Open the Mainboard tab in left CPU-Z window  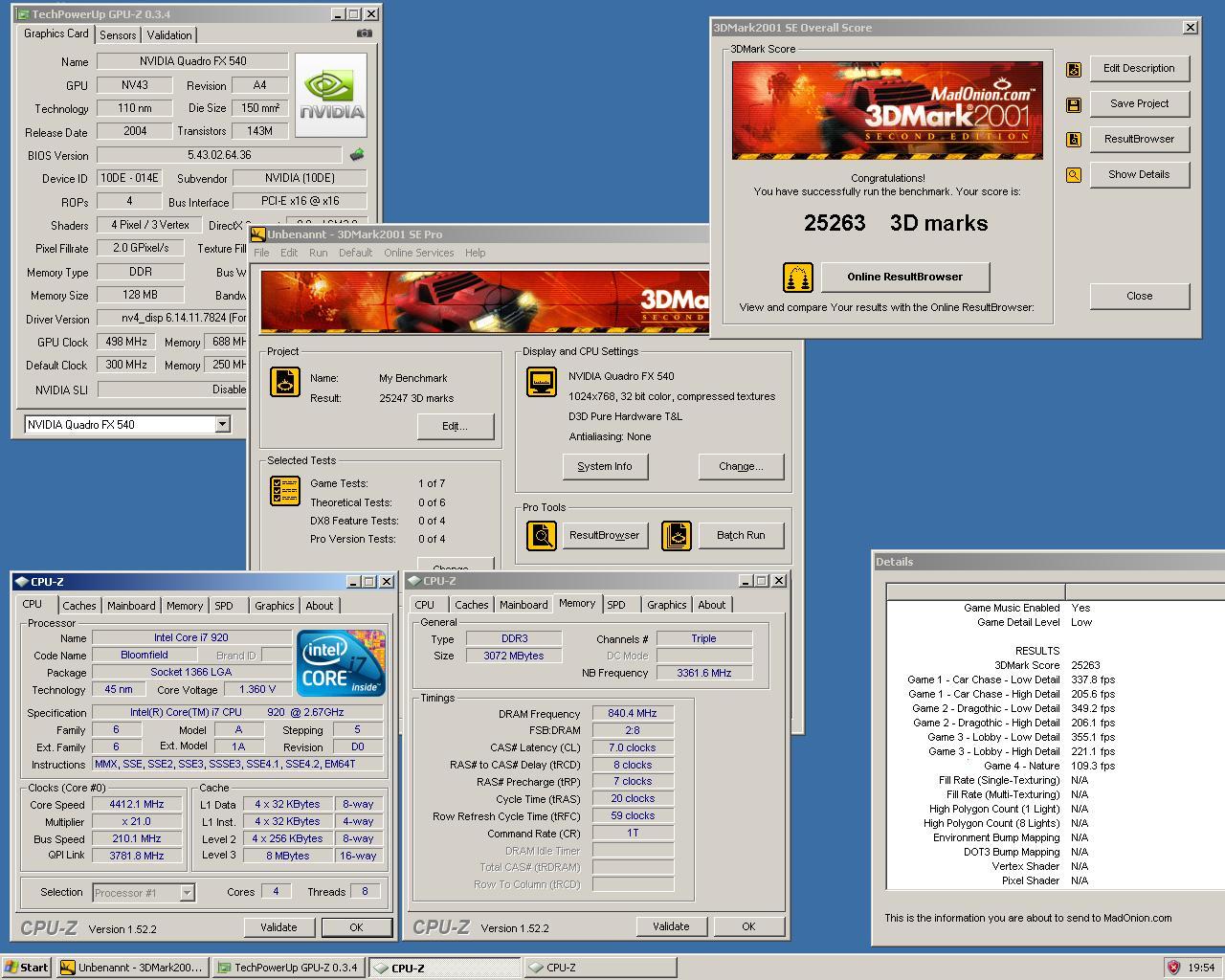[x=131, y=606]
